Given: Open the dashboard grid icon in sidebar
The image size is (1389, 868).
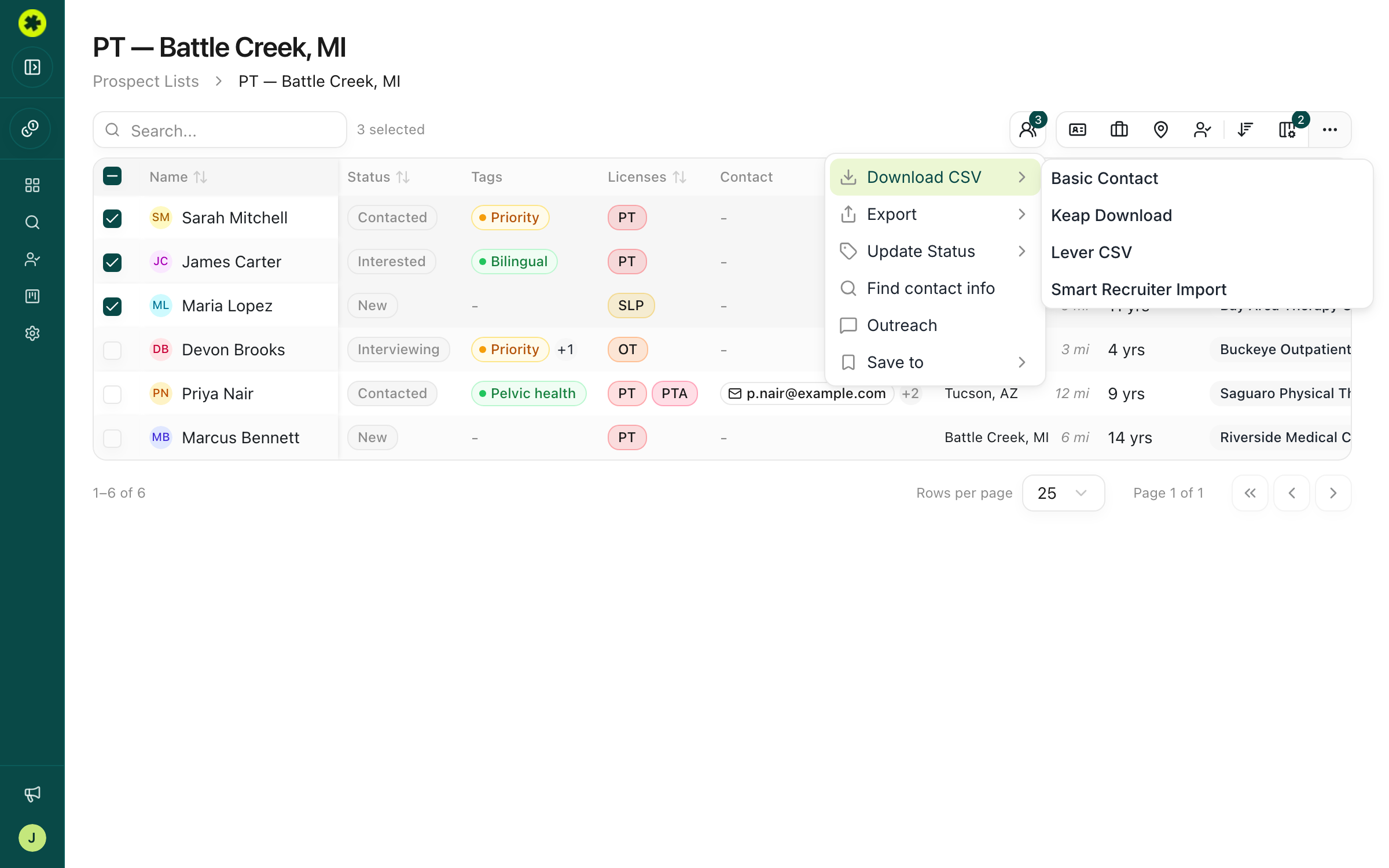Looking at the screenshot, I should point(32,185).
